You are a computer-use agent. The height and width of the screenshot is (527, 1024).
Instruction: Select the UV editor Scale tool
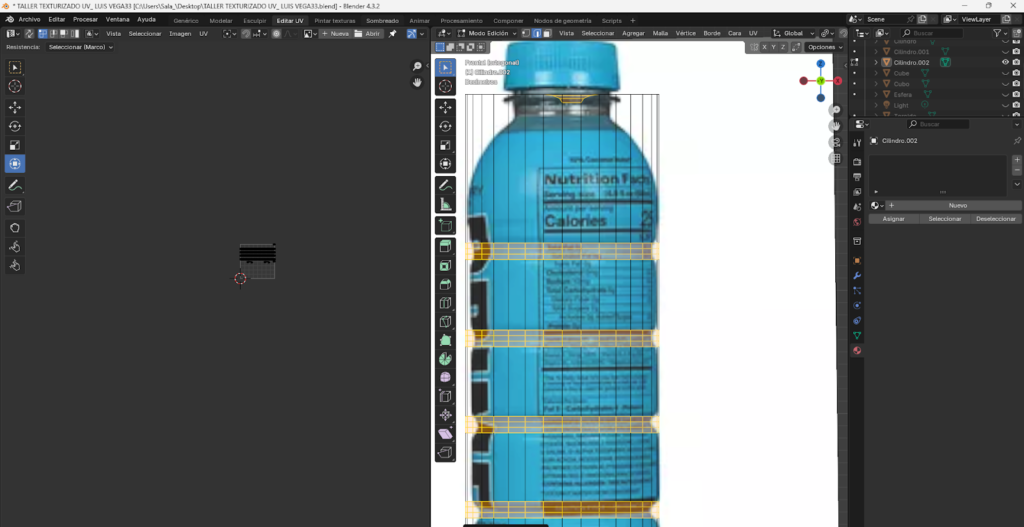(x=15, y=146)
